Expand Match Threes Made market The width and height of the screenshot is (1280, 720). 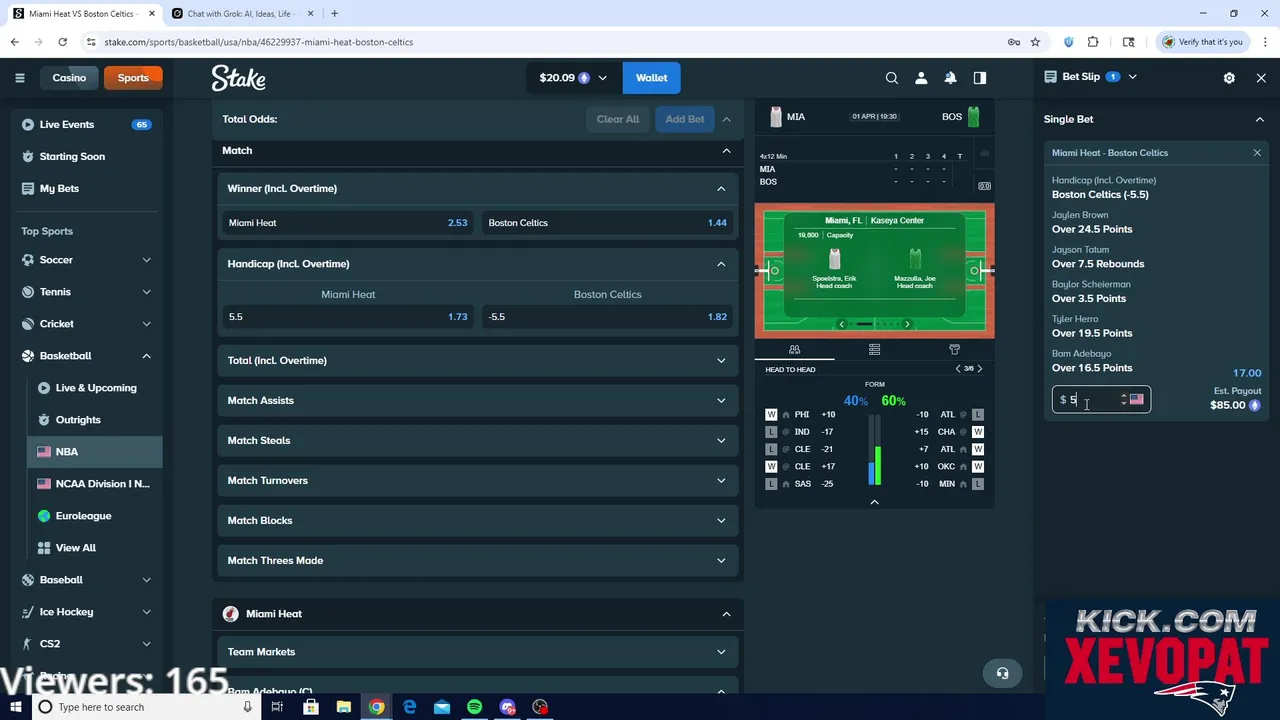(x=477, y=560)
